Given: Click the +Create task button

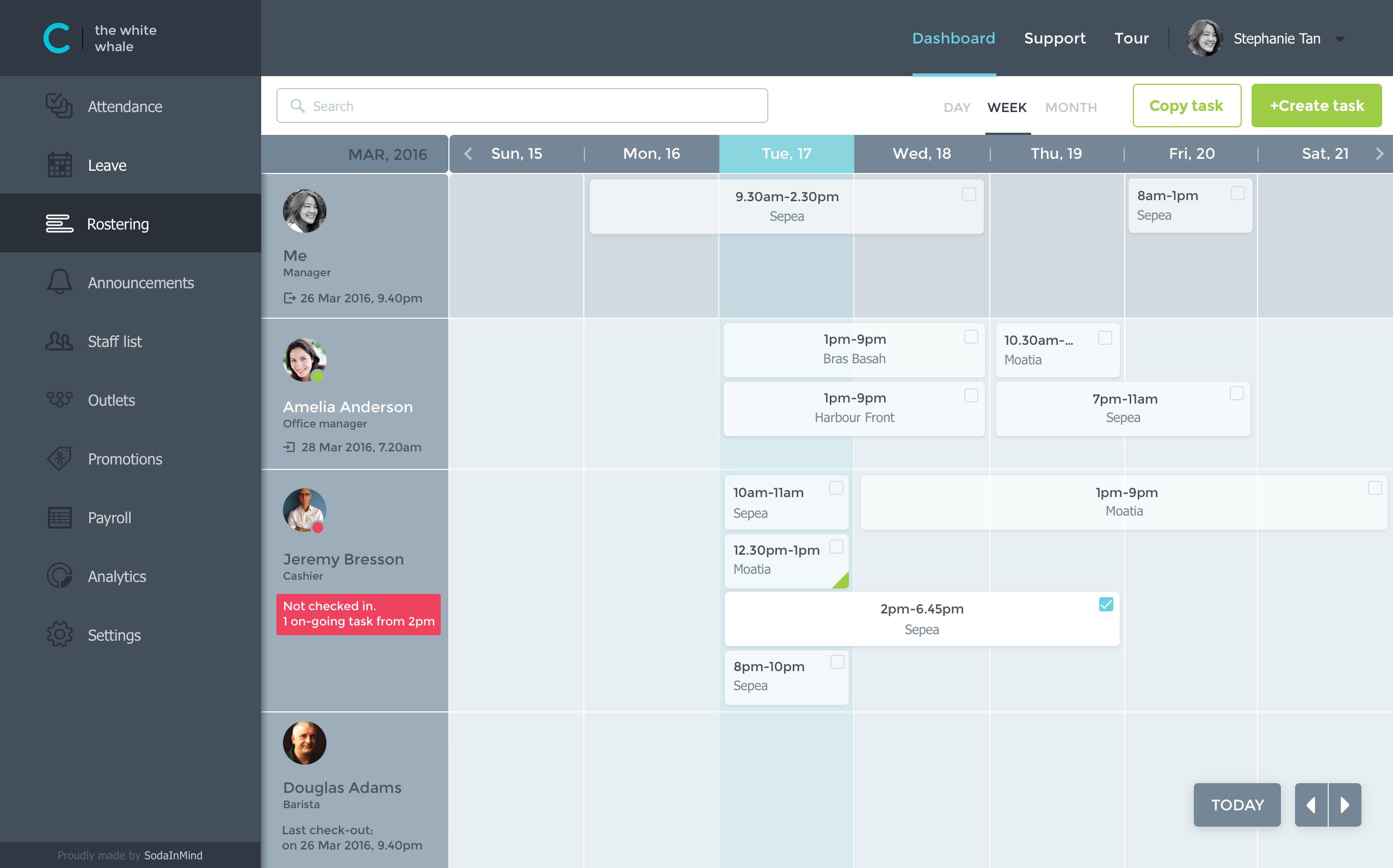Looking at the screenshot, I should click(1316, 106).
